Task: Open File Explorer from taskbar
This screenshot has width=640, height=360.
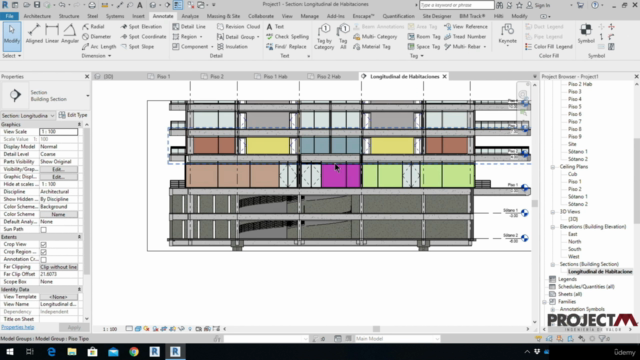Action: pos(72,352)
